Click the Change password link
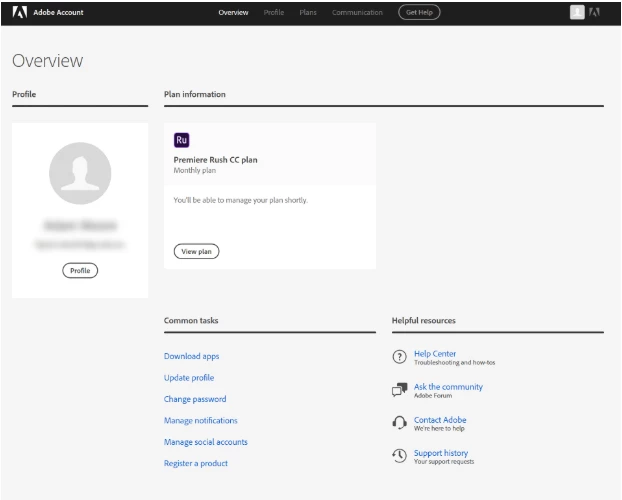622x500 pixels. coord(195,399)
